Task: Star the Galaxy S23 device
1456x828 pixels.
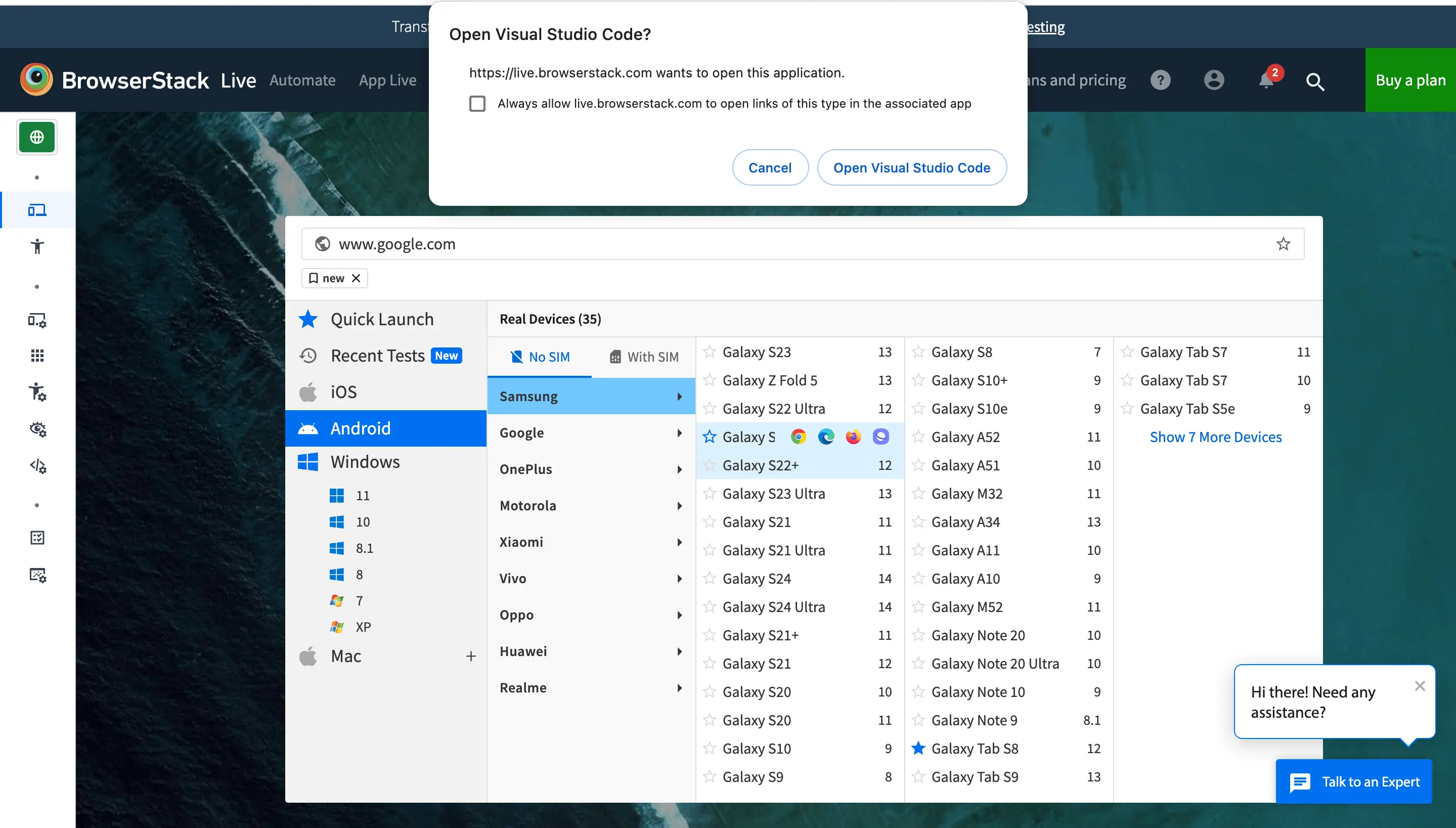Action: click(709, 352)
